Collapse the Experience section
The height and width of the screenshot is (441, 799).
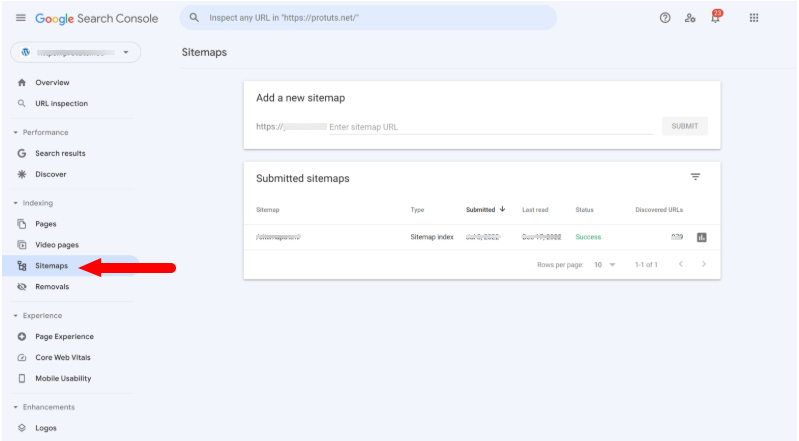38,316
